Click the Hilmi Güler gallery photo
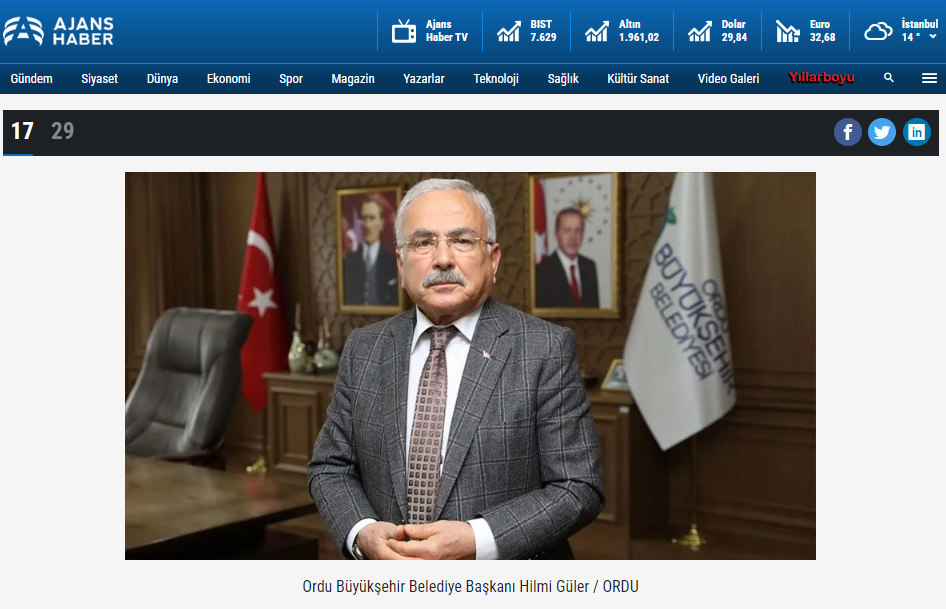Screen dimensions: 946x609 tap(470, 365)
